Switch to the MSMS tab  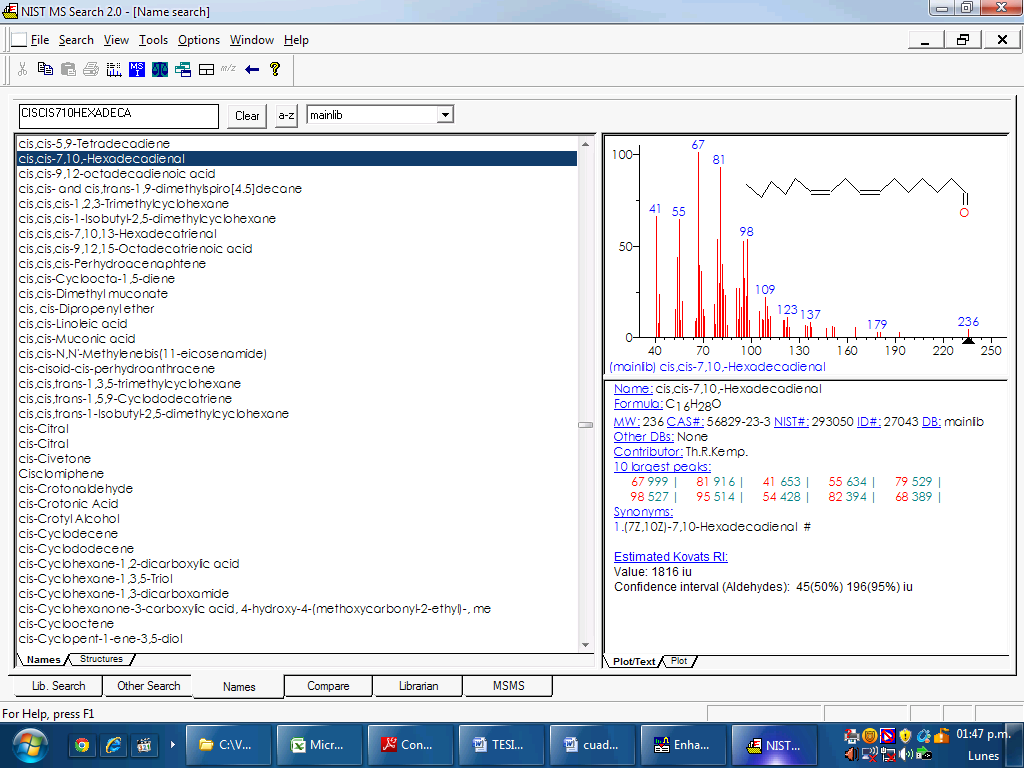[x=508, y=686]
